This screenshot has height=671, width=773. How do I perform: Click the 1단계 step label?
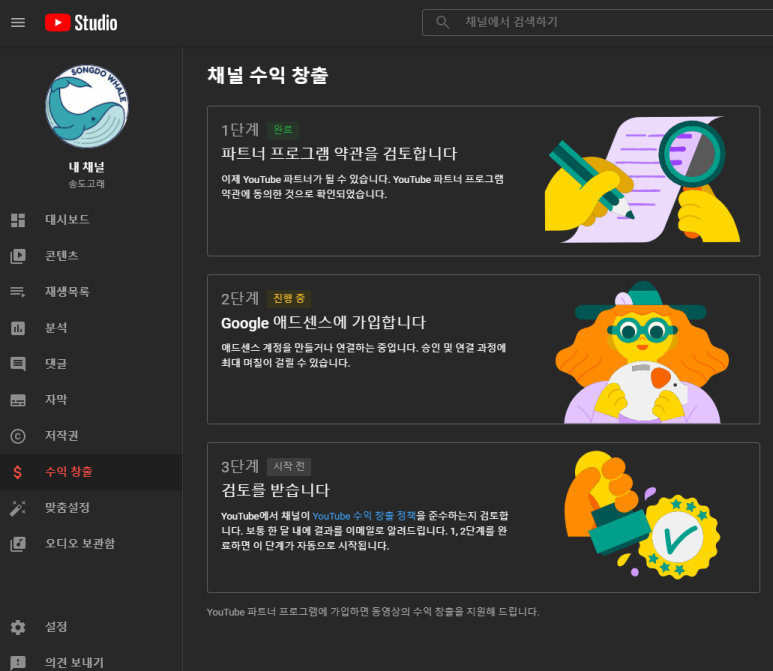click(x=240, y=130)
